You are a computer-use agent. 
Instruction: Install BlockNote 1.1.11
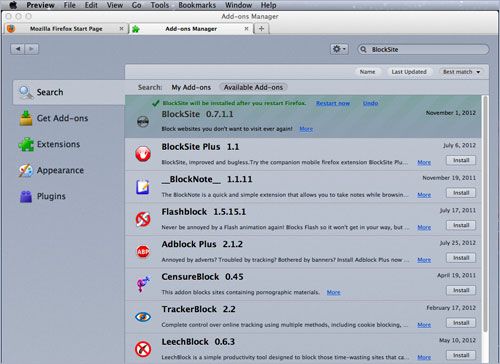461,193
